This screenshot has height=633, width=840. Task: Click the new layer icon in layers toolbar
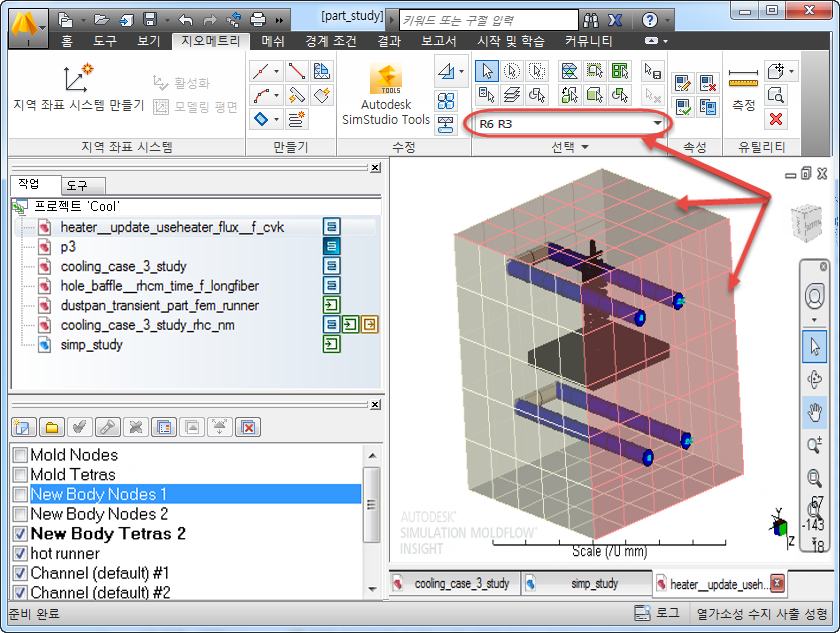[24, 427]
